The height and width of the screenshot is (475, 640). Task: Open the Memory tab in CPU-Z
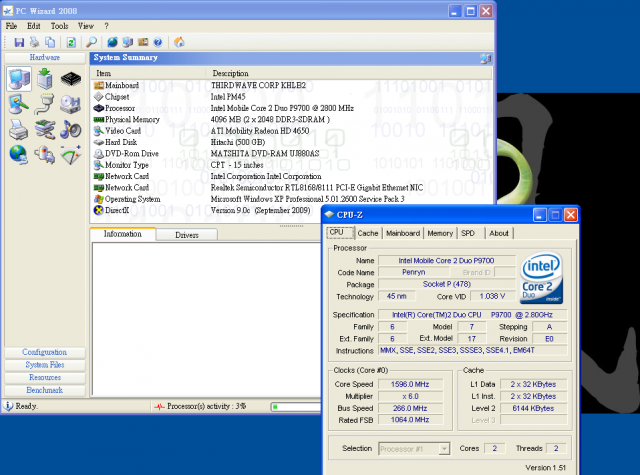(440, 233)
